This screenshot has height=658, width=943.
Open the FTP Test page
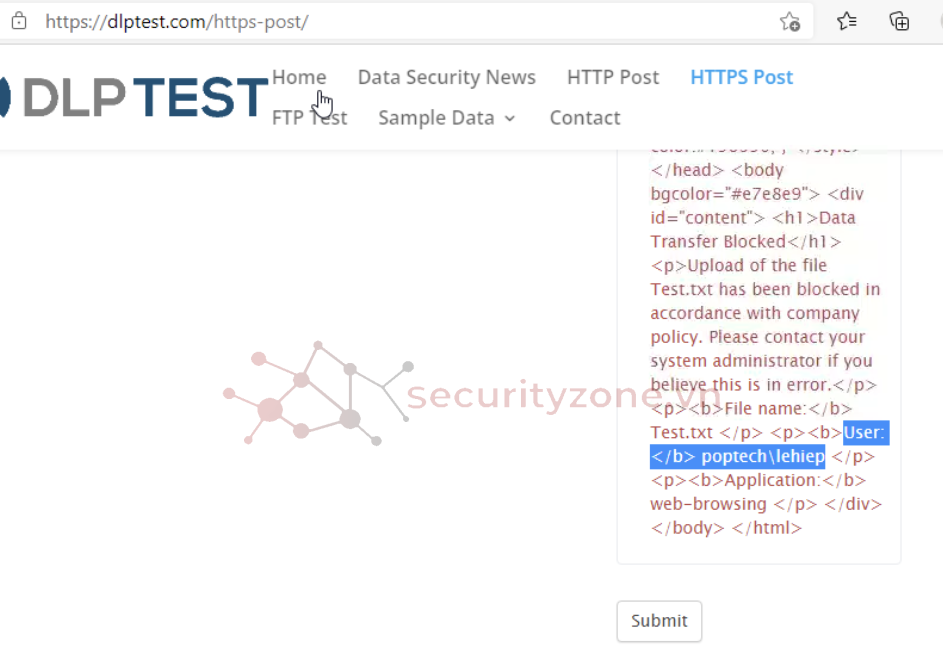[309, 118]
